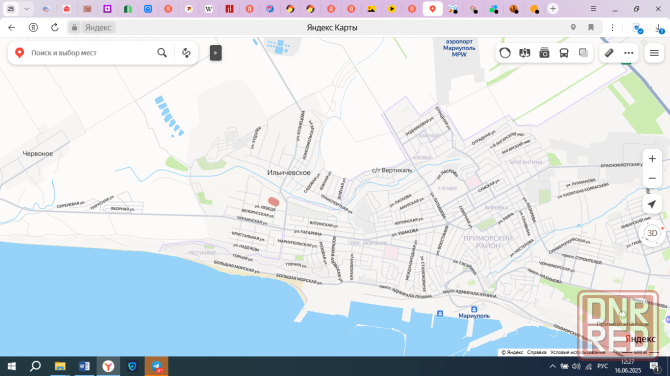This screenshot has width=670, height=376.
Task: Click the search magnifier icon in Yandex Maps
Action: (x=162, y=53)
